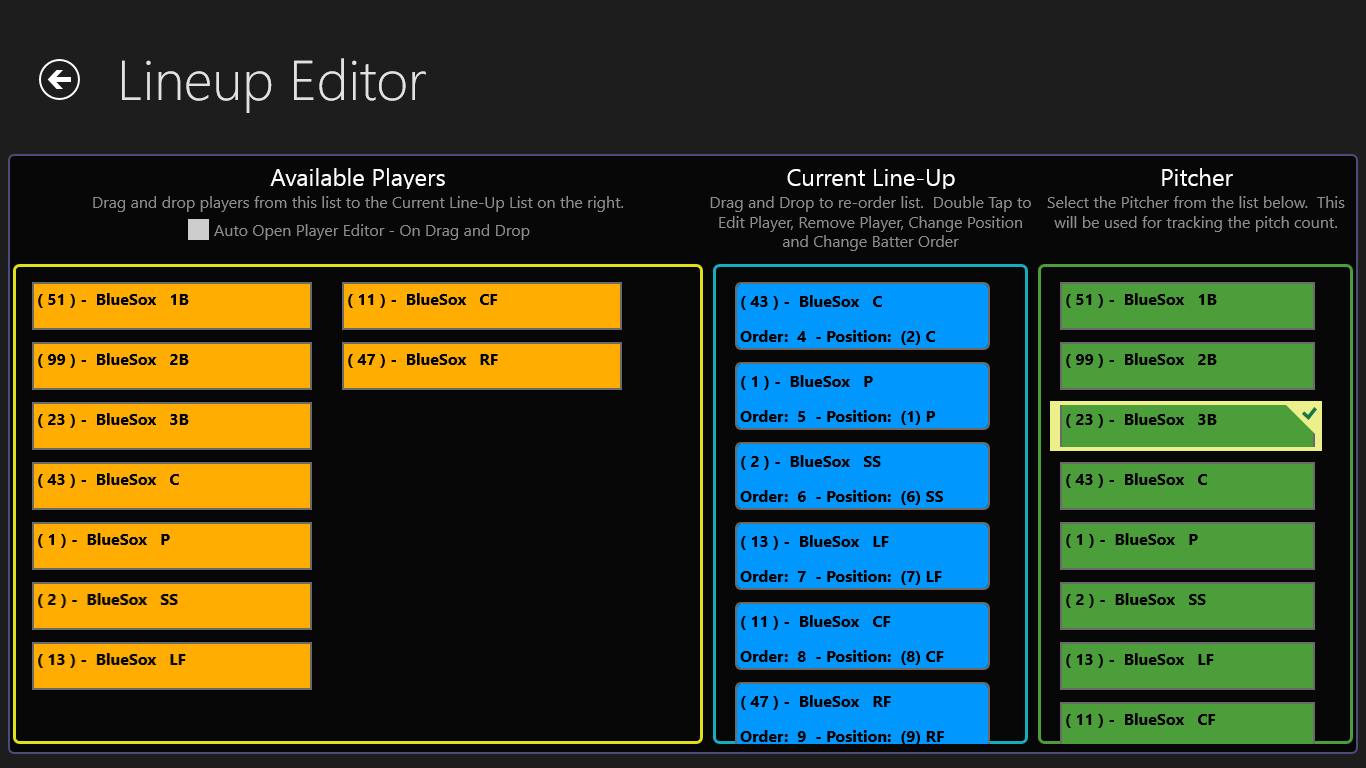This screenshot has width=1366, height=768.
Task: Select lineup entry Order 5 pitcher
Action: click(862, 397)
